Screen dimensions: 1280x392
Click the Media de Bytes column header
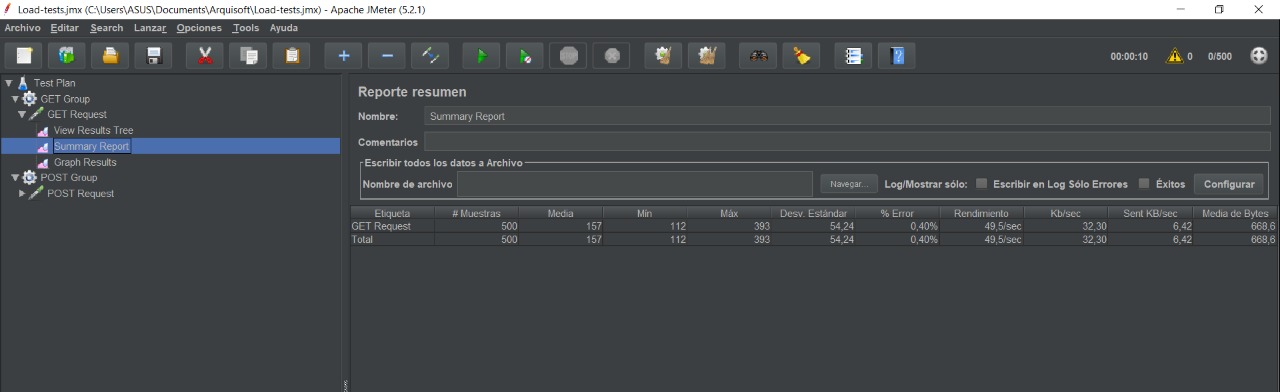(x=1235, y=213)
